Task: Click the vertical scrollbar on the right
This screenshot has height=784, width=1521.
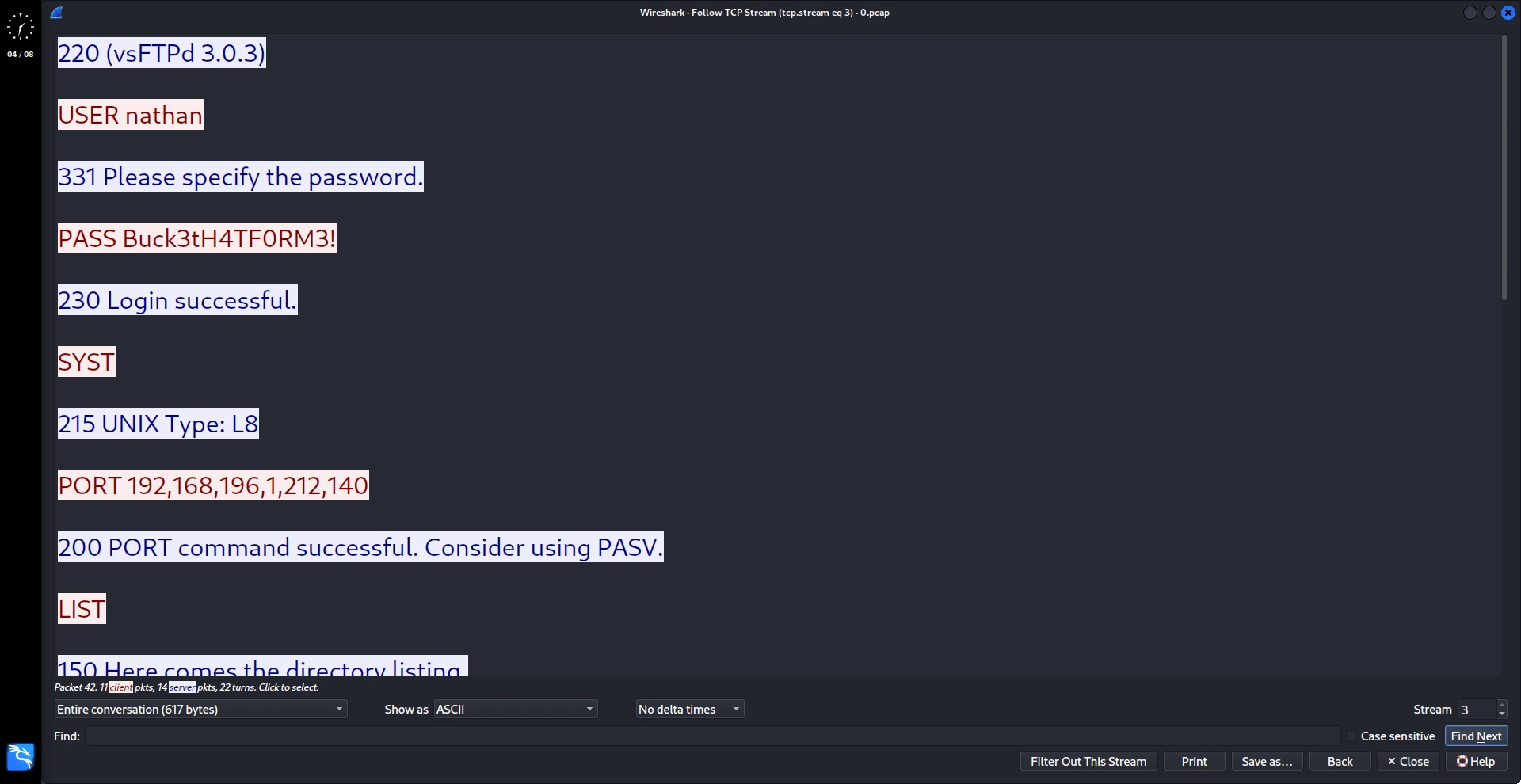Action: point(1504,169)
